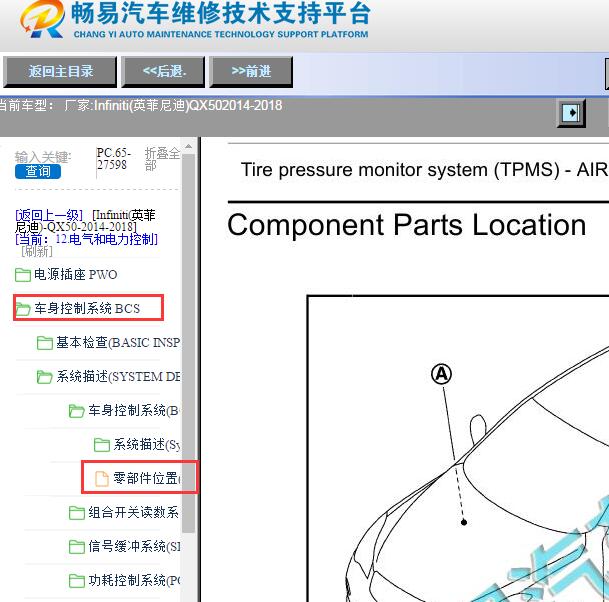
Task: Click the 返回上一级 link
Action: point(49,215)
